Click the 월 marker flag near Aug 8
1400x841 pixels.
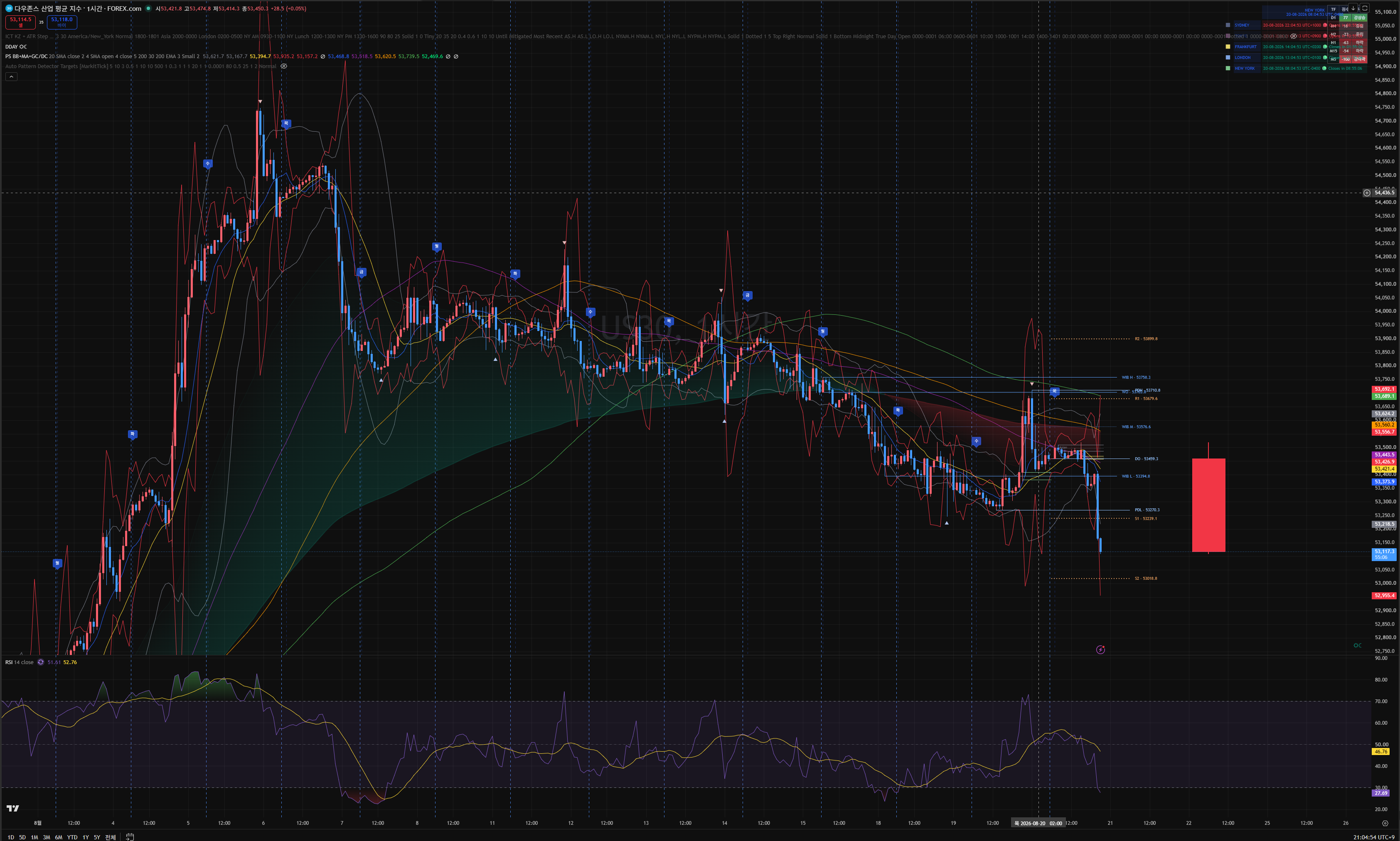pyautogui.click(x=436, y=247)
